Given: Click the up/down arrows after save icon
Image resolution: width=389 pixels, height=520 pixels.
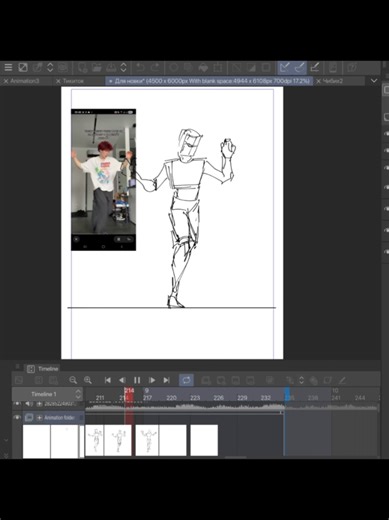Looking at the screenshot, I should click(x=123, y=68).
